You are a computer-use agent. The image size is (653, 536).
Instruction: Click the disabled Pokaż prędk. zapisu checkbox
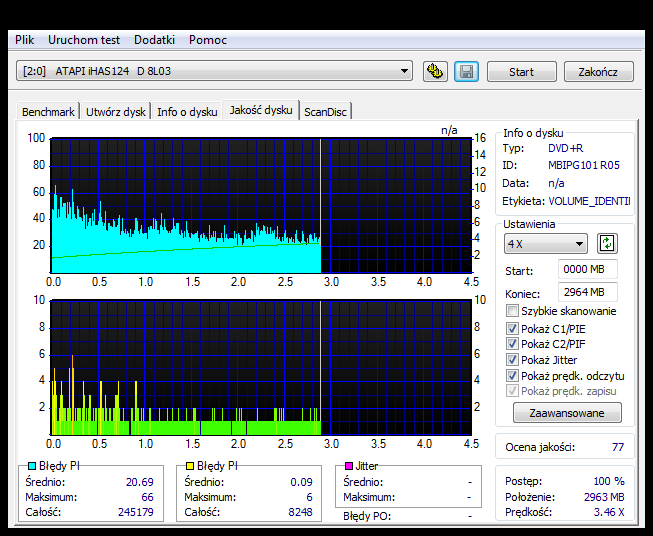[512, 391]
